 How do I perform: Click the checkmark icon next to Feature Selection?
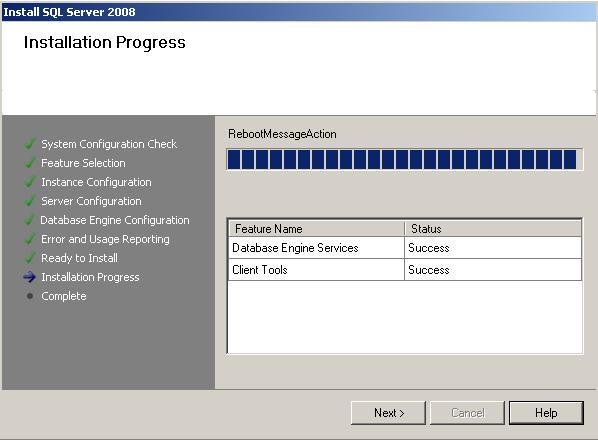pyautogui.click(x=30, y=163)
